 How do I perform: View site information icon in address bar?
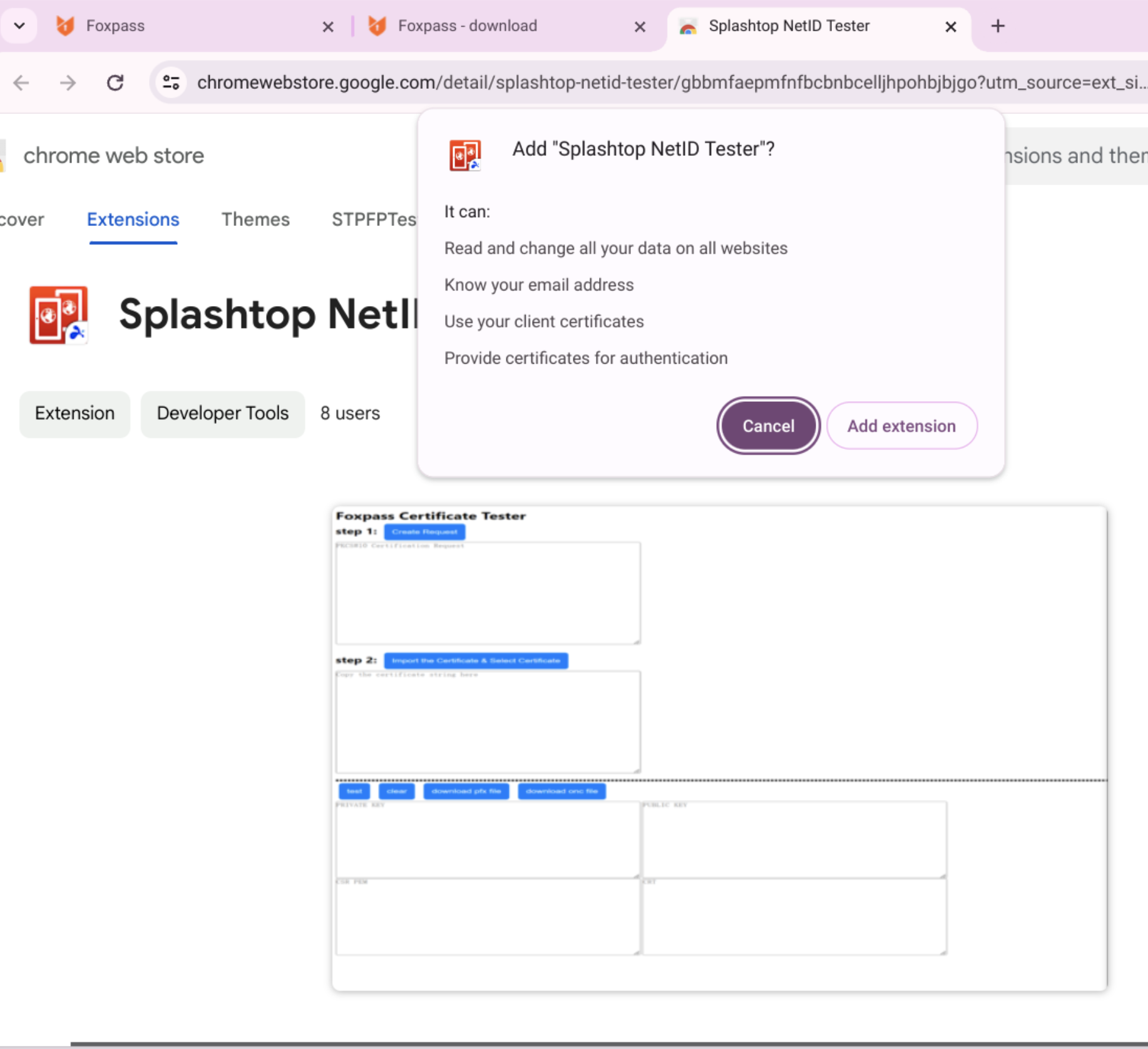click(x=171, y=83)
